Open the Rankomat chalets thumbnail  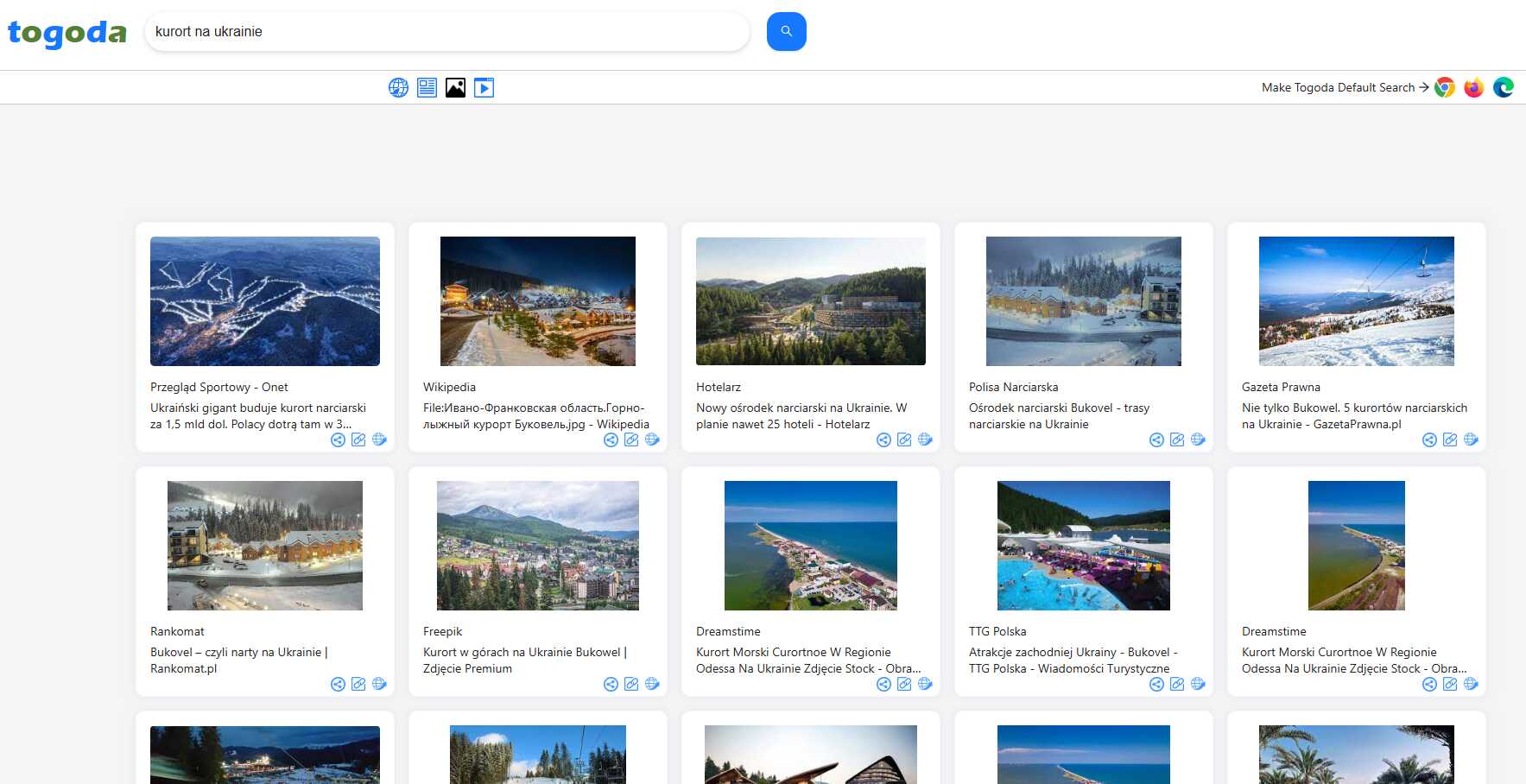coord(265,546)
